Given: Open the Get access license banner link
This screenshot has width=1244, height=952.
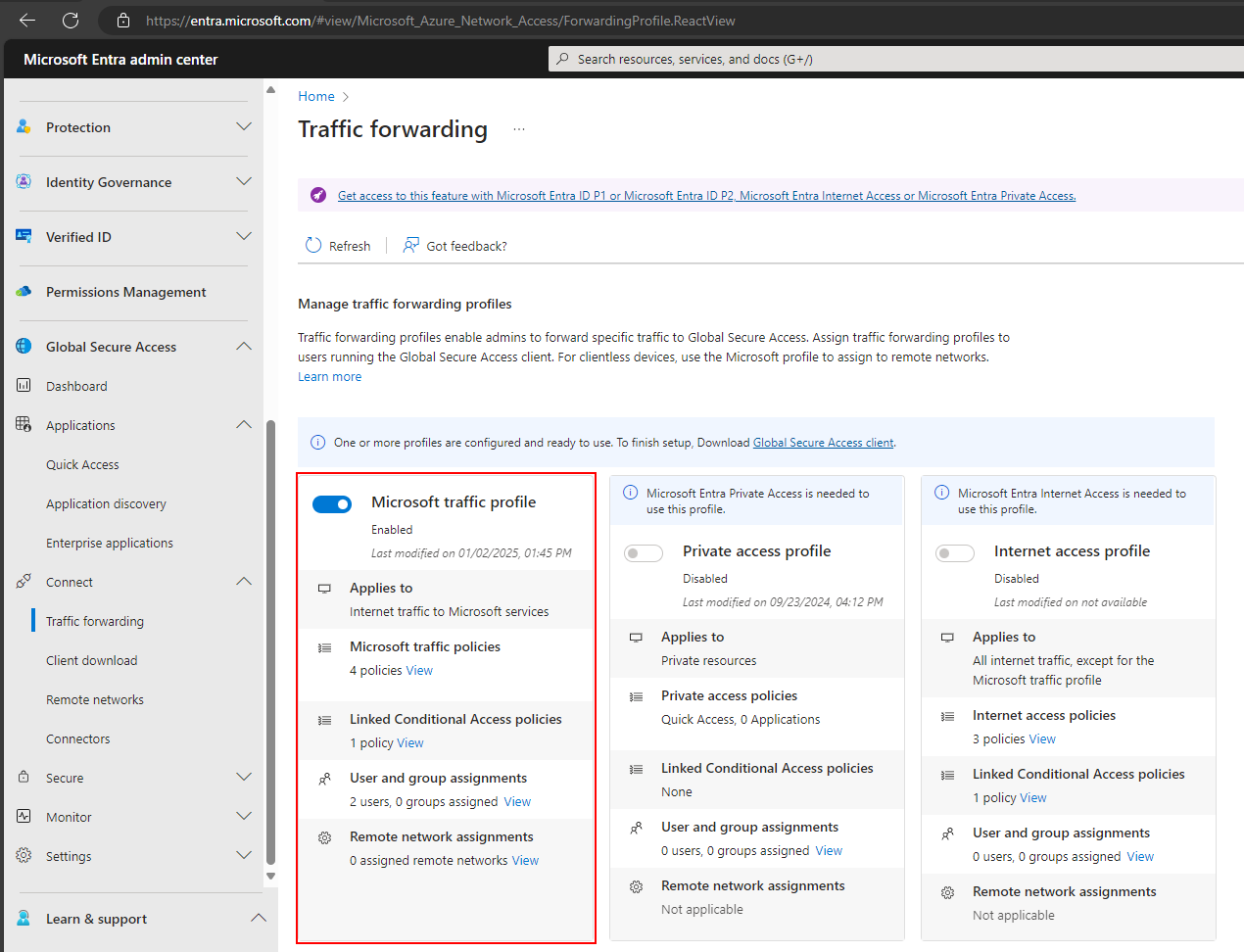Looking at the screenshot, I should coord(706,196).
